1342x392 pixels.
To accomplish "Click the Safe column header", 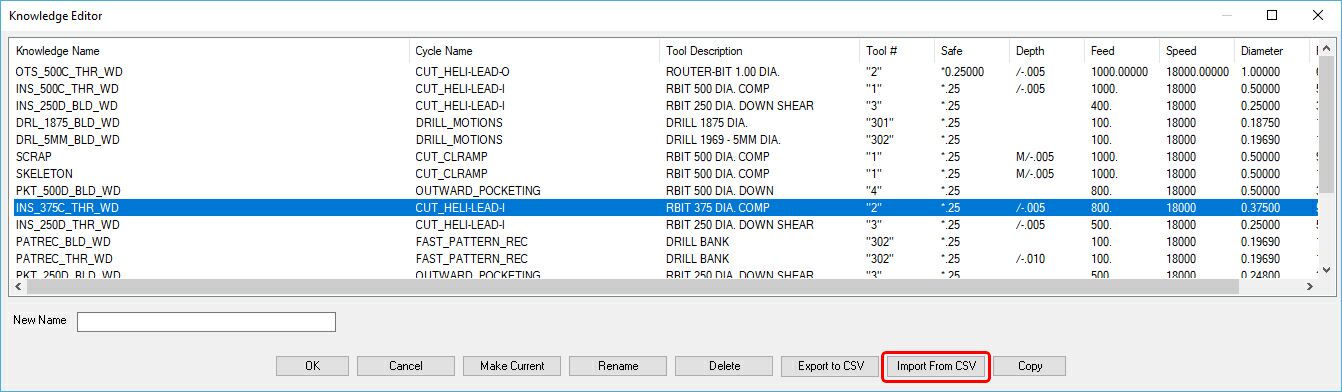I will tap(972, 51).
